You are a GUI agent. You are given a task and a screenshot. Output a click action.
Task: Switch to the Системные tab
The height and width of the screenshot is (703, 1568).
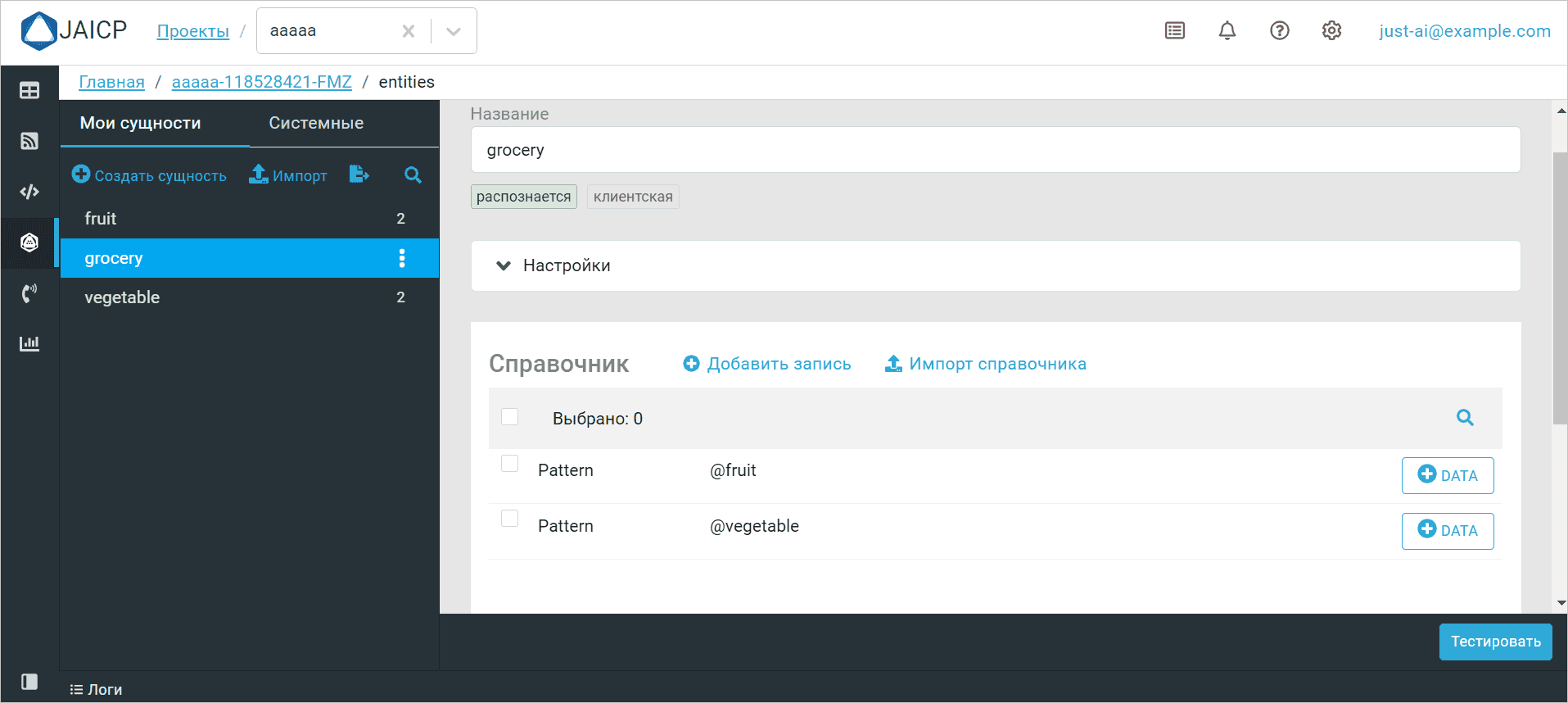[316, 123]
